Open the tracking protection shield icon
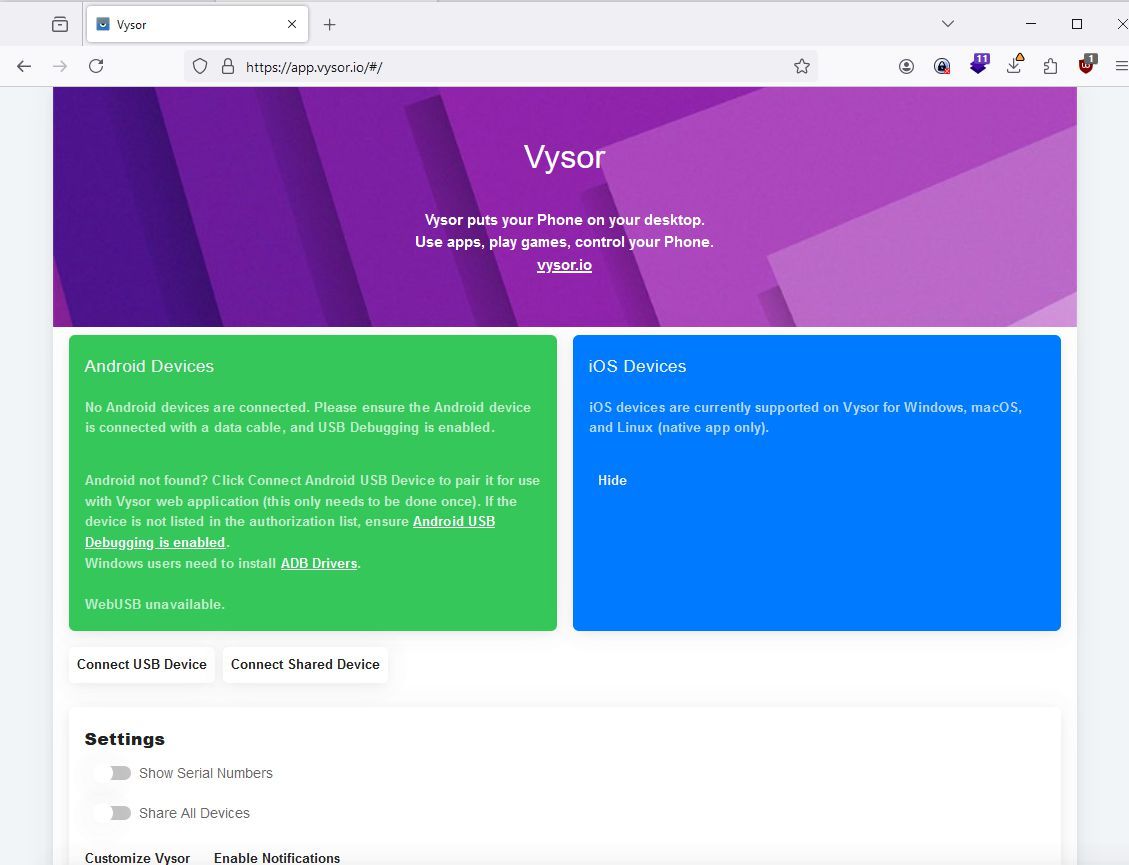 [x=200, y=66]
